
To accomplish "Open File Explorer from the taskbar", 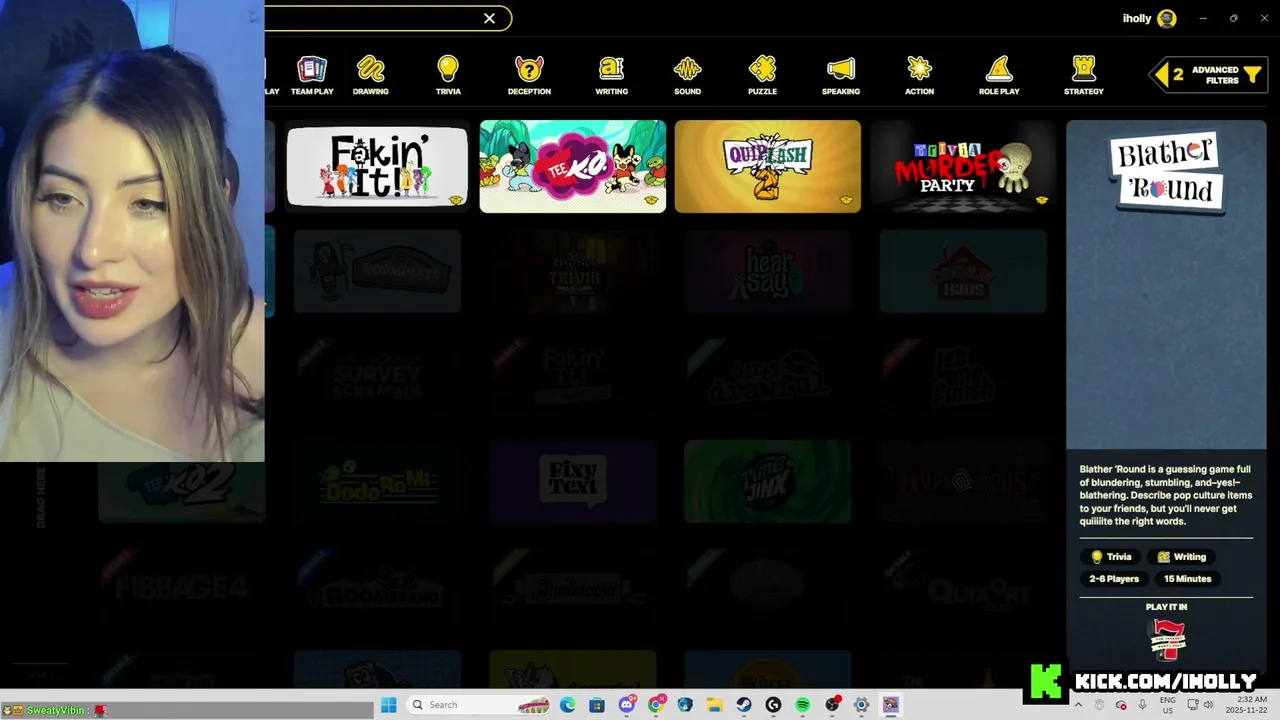I will 715,705.
